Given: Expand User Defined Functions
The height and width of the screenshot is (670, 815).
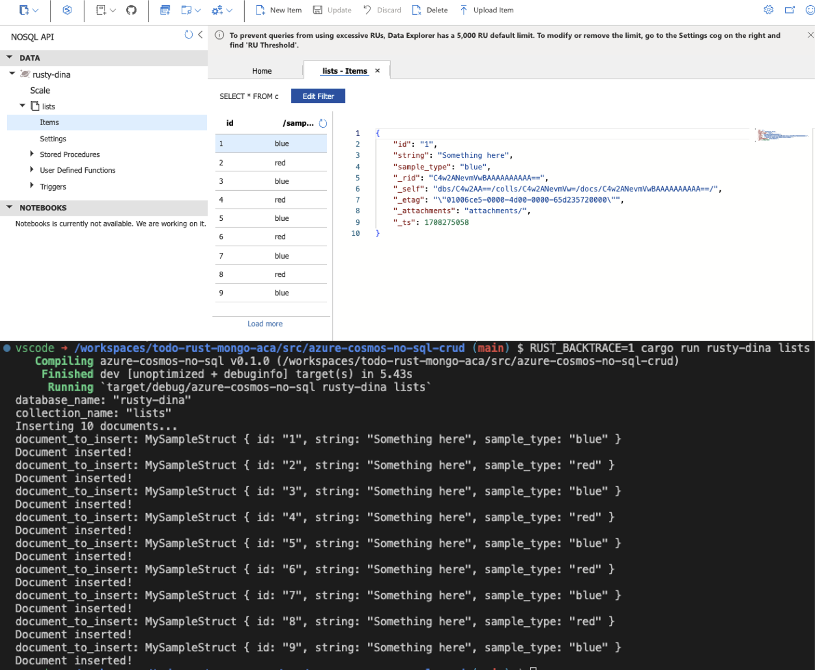Looking at the screenshot, I should pos(32,169).
